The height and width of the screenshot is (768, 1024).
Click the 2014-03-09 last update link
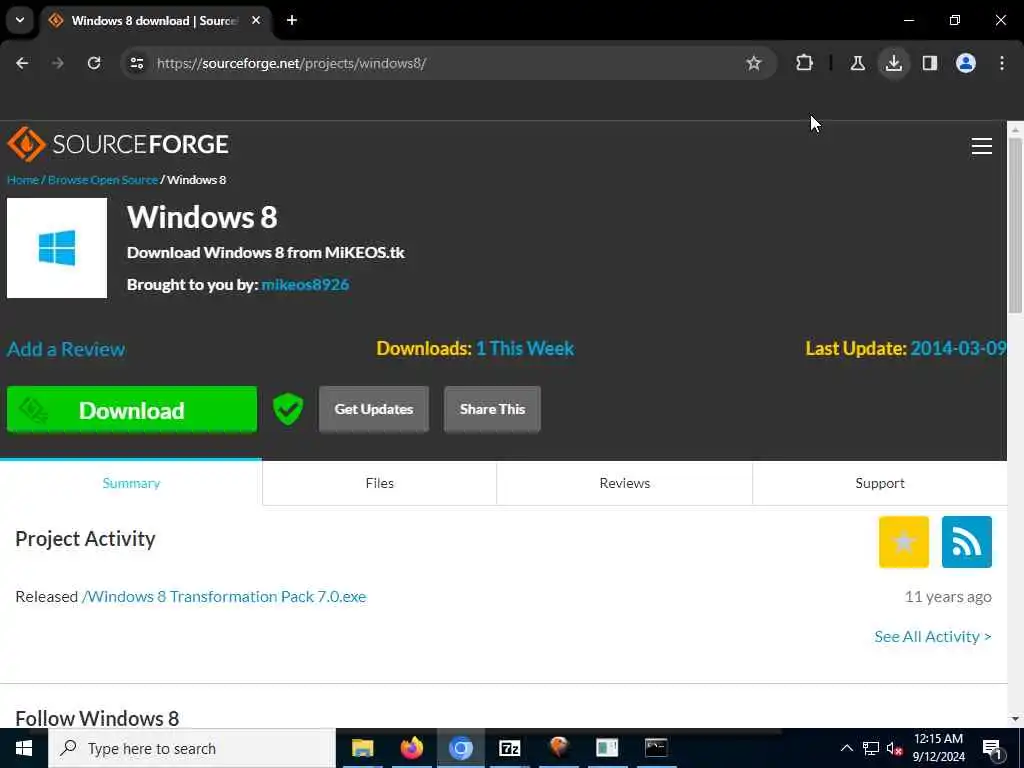pos(958,348)
